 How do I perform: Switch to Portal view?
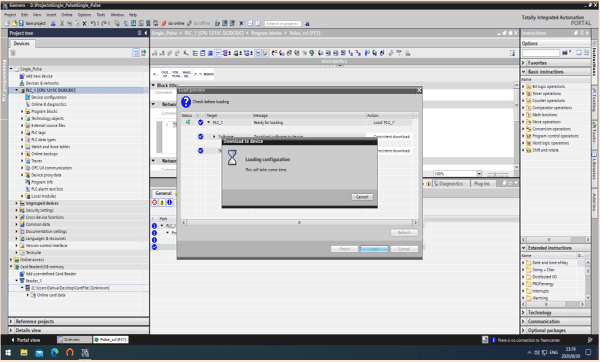pos(26,340)
